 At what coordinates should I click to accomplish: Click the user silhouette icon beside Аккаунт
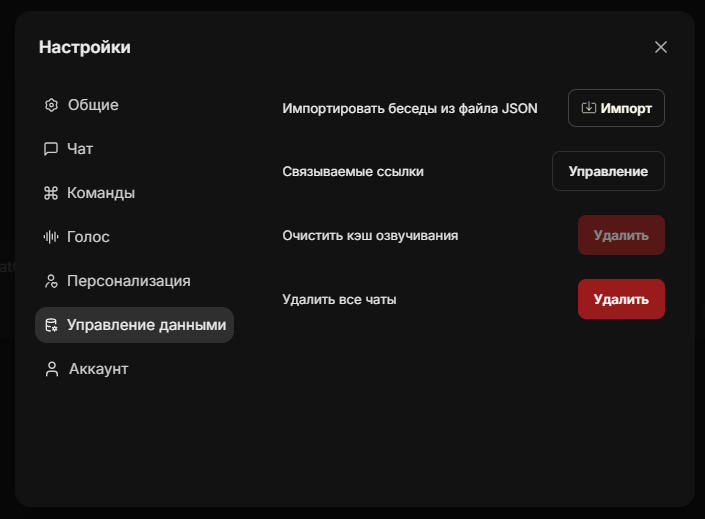51,369
